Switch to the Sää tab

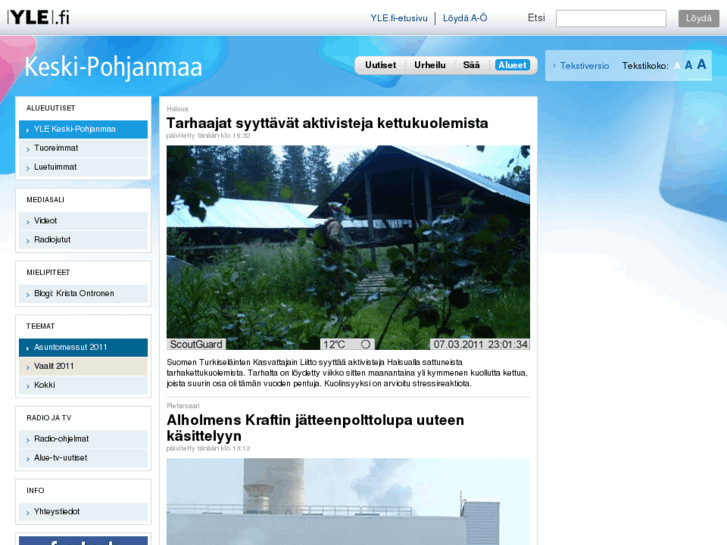point(471,65)
